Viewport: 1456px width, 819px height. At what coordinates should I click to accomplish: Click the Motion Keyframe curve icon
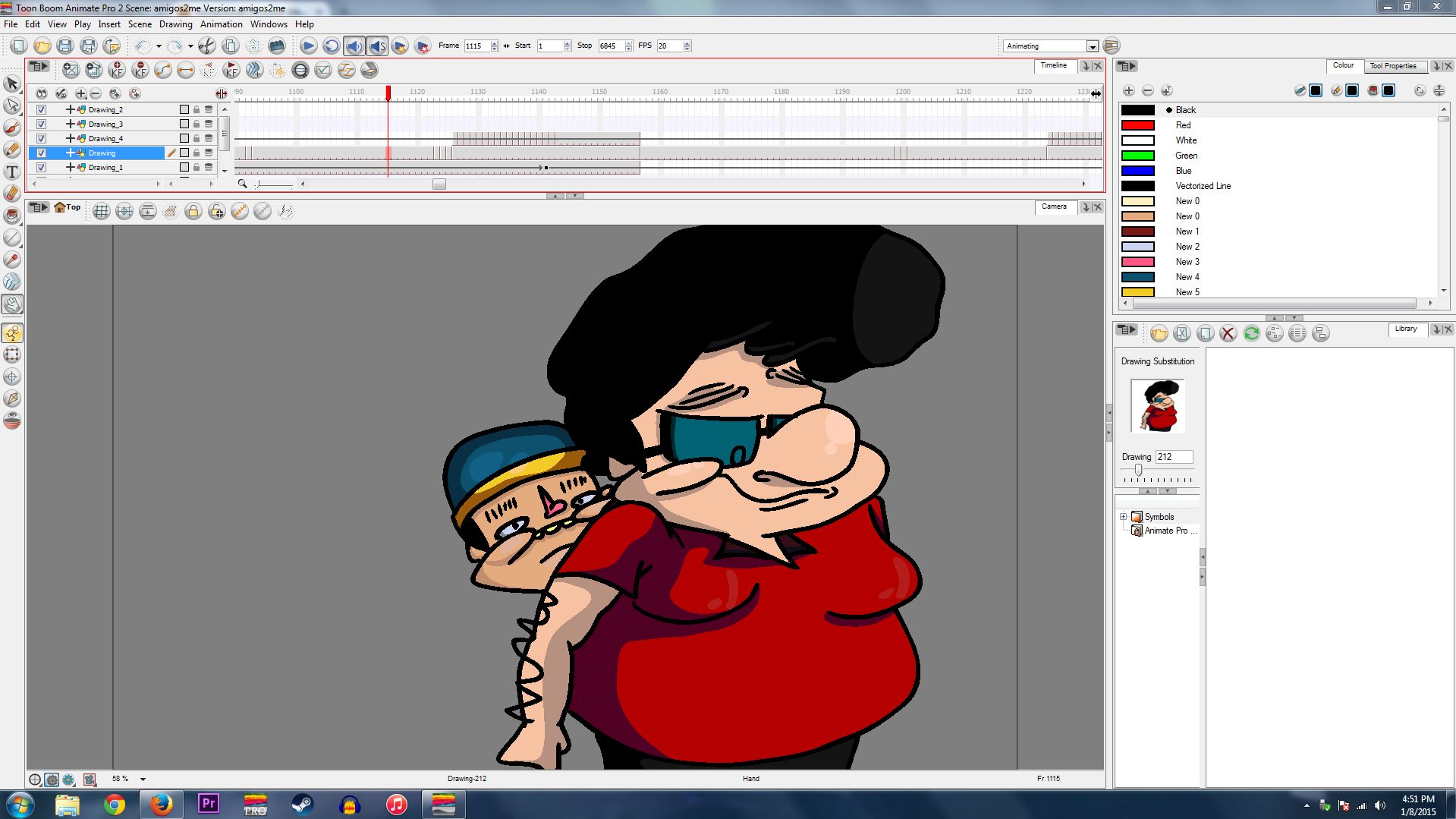pos(162,70)
